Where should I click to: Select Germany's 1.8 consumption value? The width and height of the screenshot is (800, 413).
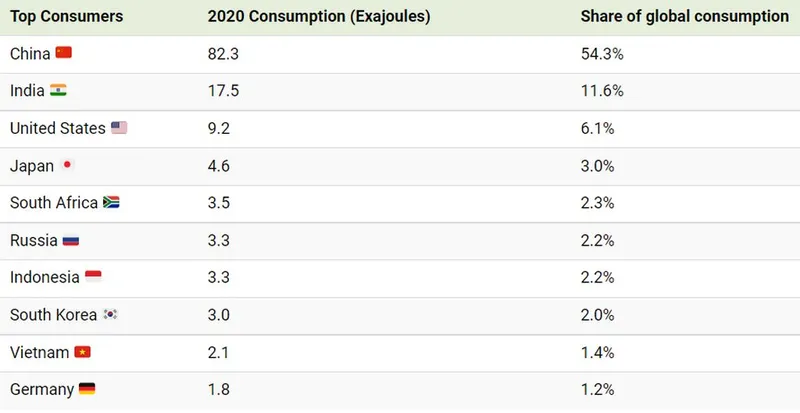(x=218, y=389)
